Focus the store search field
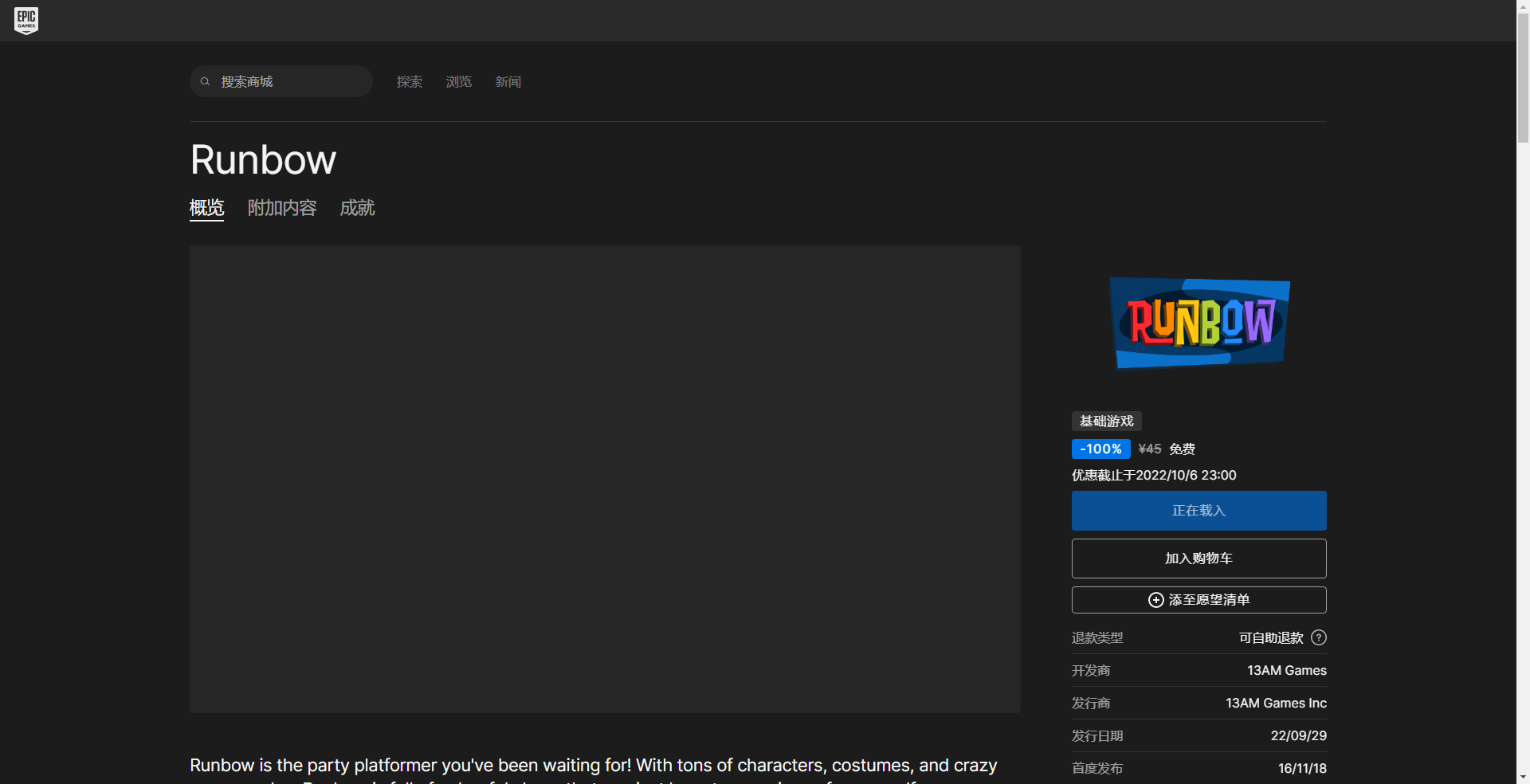 tap(280, 81)
